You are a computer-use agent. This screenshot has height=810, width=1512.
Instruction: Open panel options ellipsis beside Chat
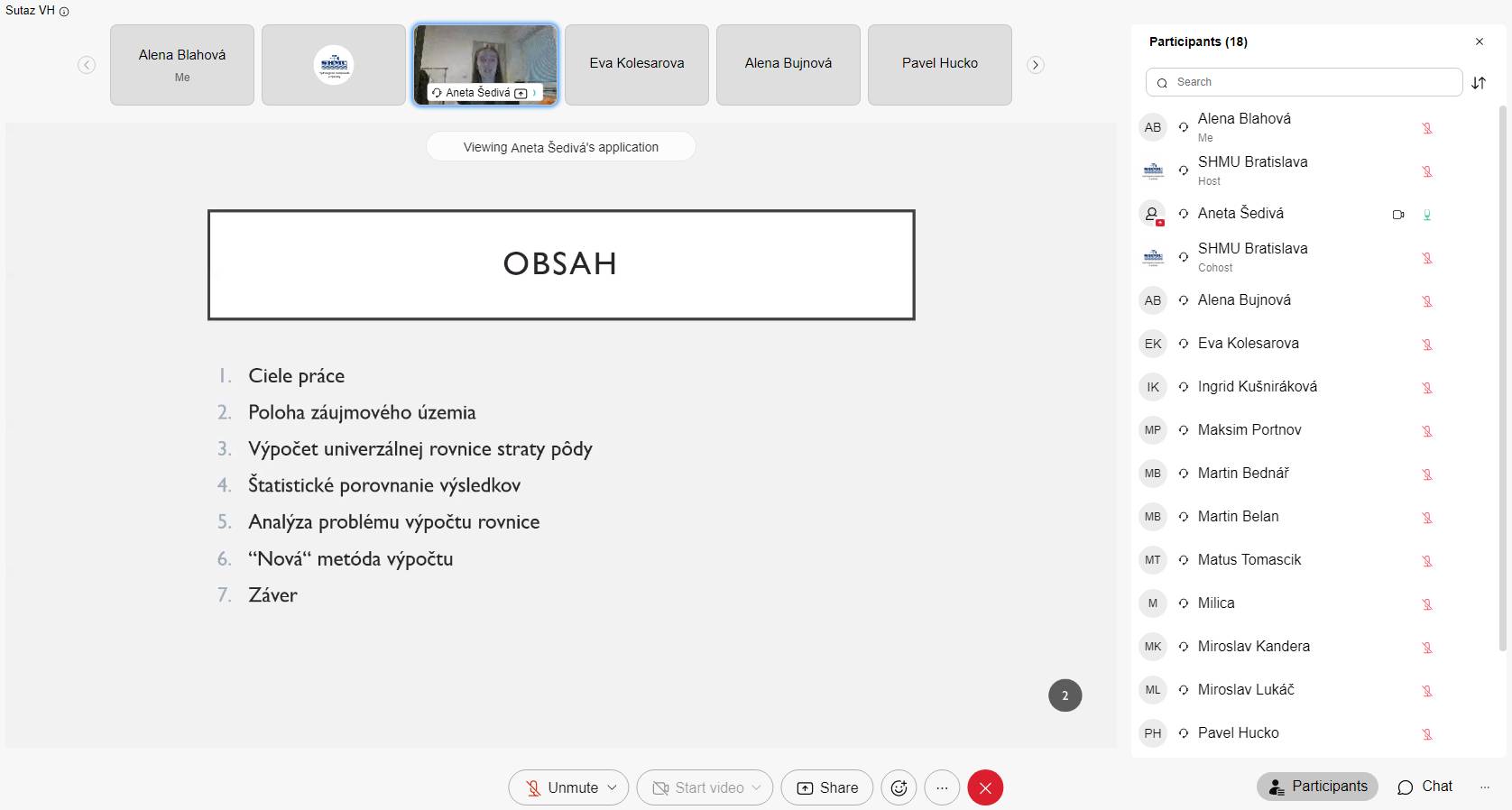click(1485, 787)
